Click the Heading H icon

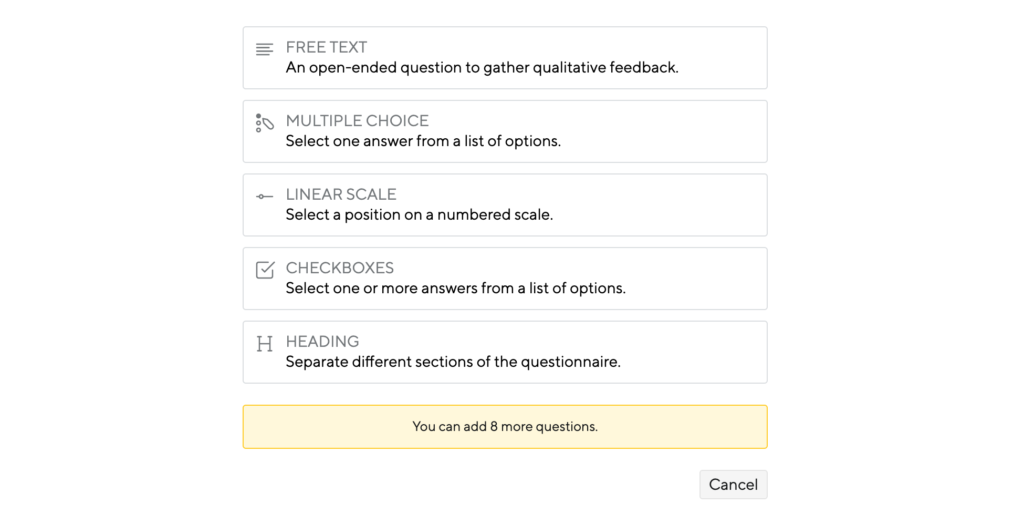[x=264, y=344]
